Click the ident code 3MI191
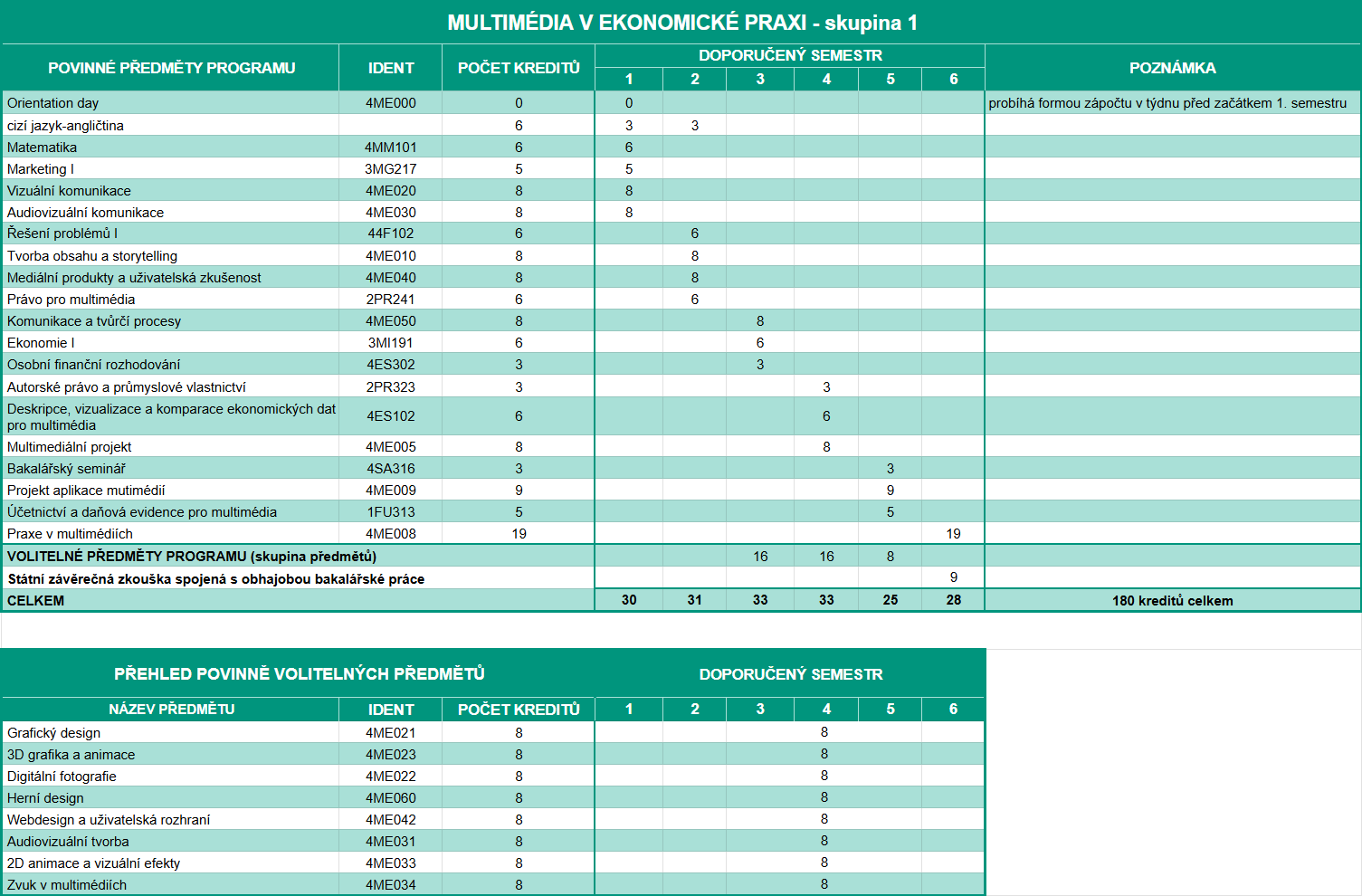This screenshot has width=1362, height=896. click(x=391, y=343)
